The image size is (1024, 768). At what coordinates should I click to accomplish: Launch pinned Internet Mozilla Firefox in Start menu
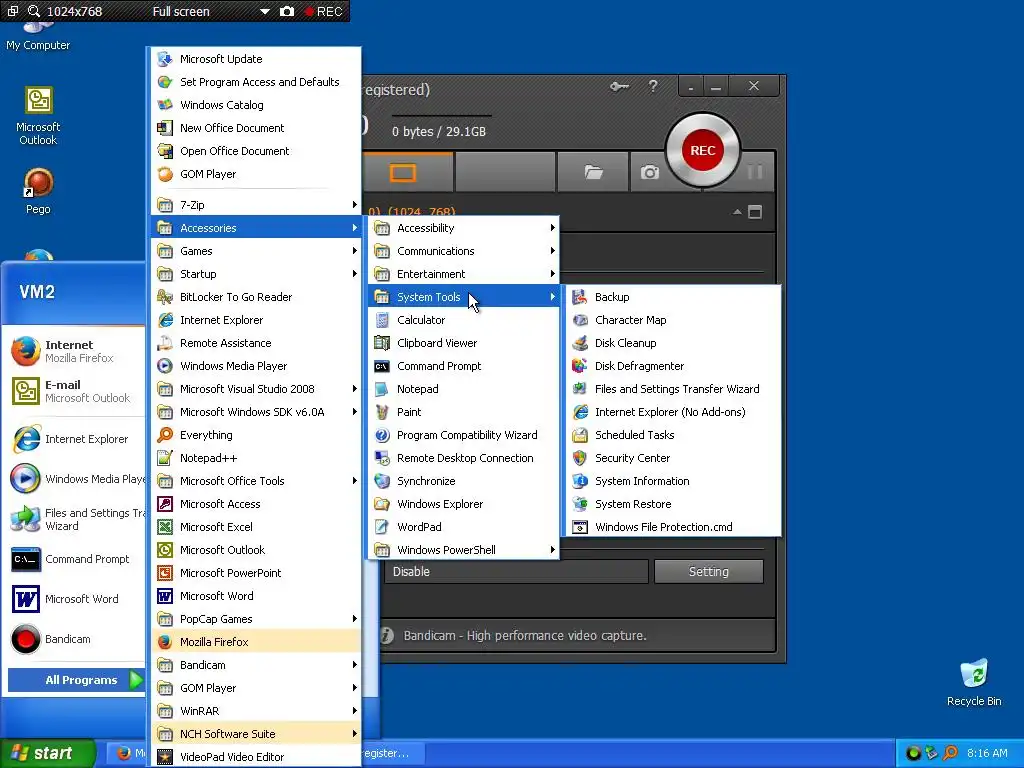pyautogui.click(x=73, y=351)
